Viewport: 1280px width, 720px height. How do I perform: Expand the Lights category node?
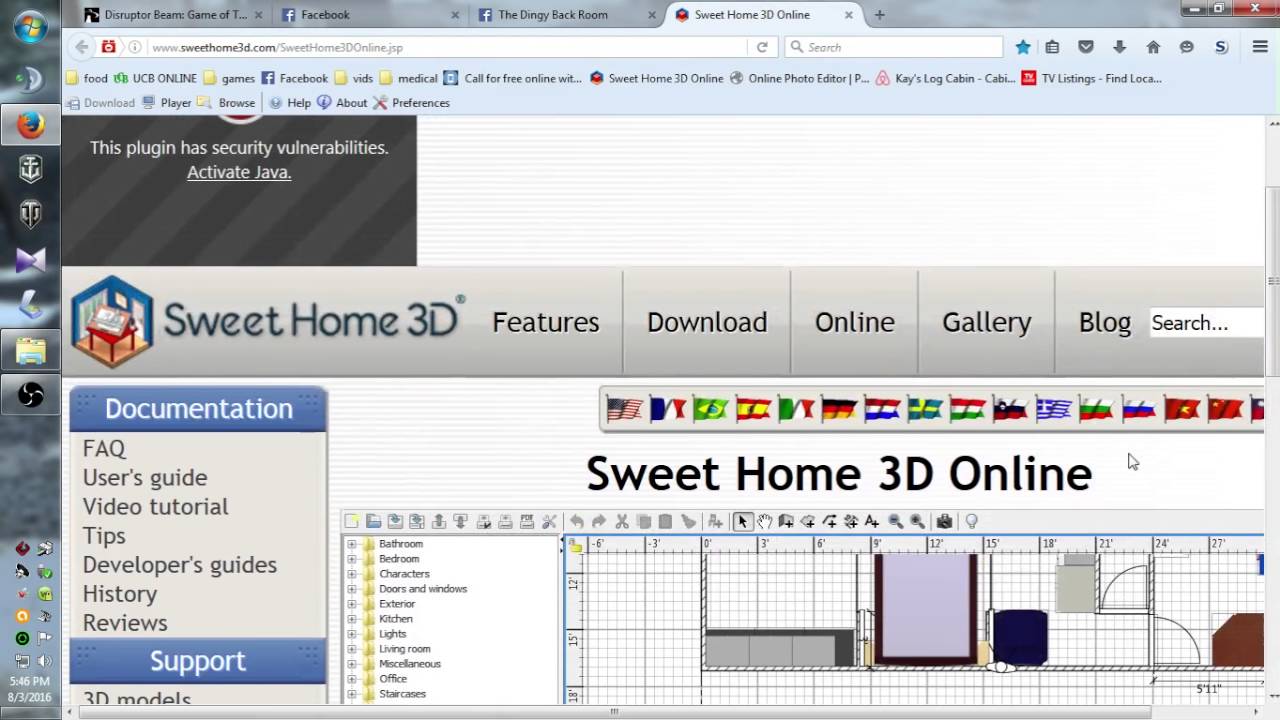point(351,634)
